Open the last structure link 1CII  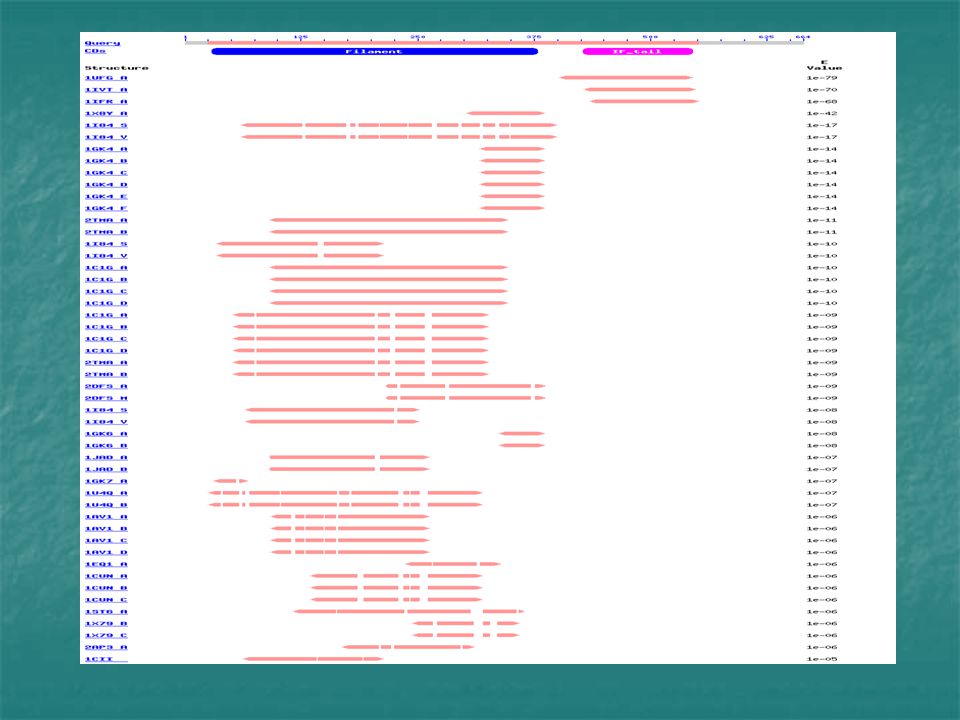click(106, 659)
